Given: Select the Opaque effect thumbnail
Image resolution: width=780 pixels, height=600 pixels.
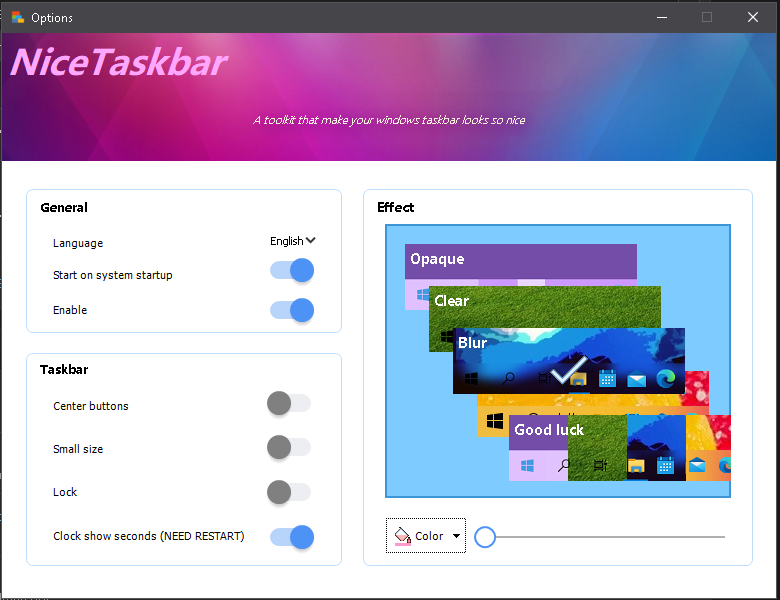Looking at the screenshot, I should pyautogui.click(x=520, y=265).
